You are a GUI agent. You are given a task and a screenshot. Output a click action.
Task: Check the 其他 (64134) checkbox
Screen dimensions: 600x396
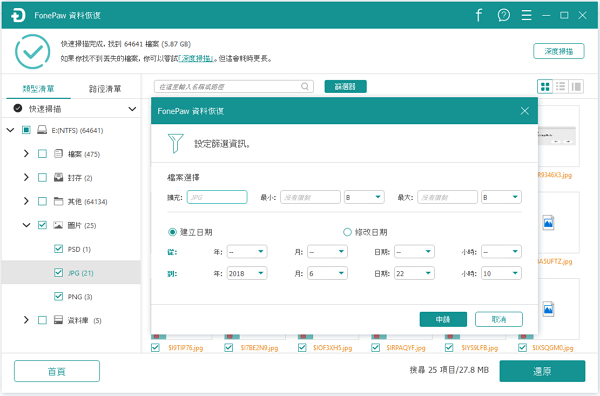(42, 201)
